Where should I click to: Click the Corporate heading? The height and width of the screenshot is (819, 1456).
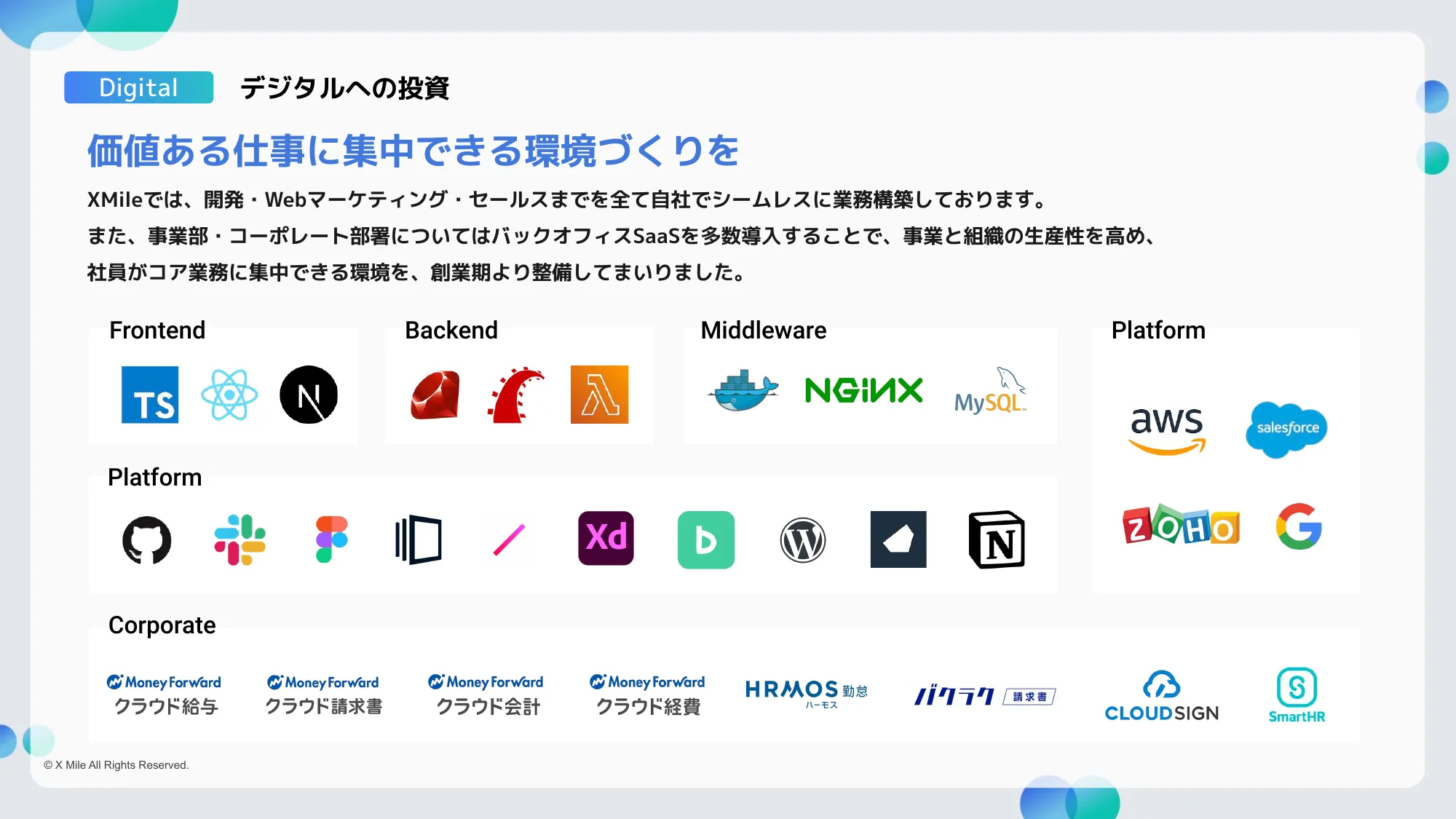162,625
